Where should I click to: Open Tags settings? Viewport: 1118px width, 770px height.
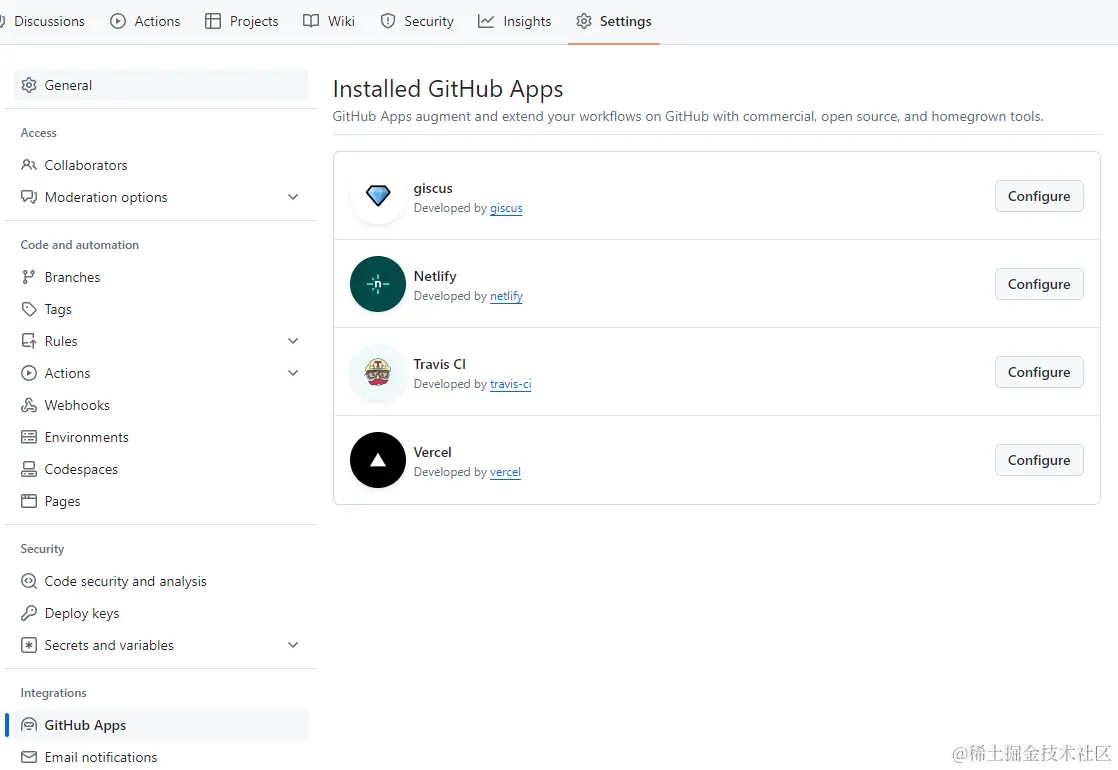(161, 309)
